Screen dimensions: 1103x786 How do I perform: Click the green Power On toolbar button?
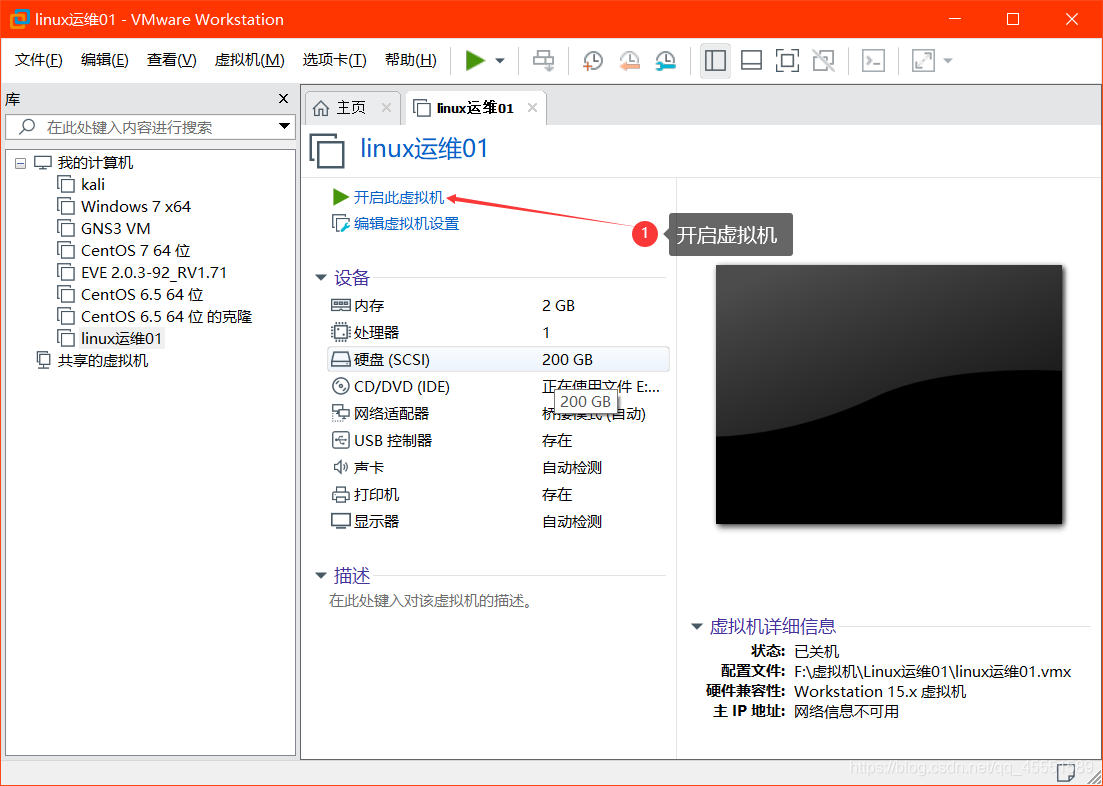(476, 61)
